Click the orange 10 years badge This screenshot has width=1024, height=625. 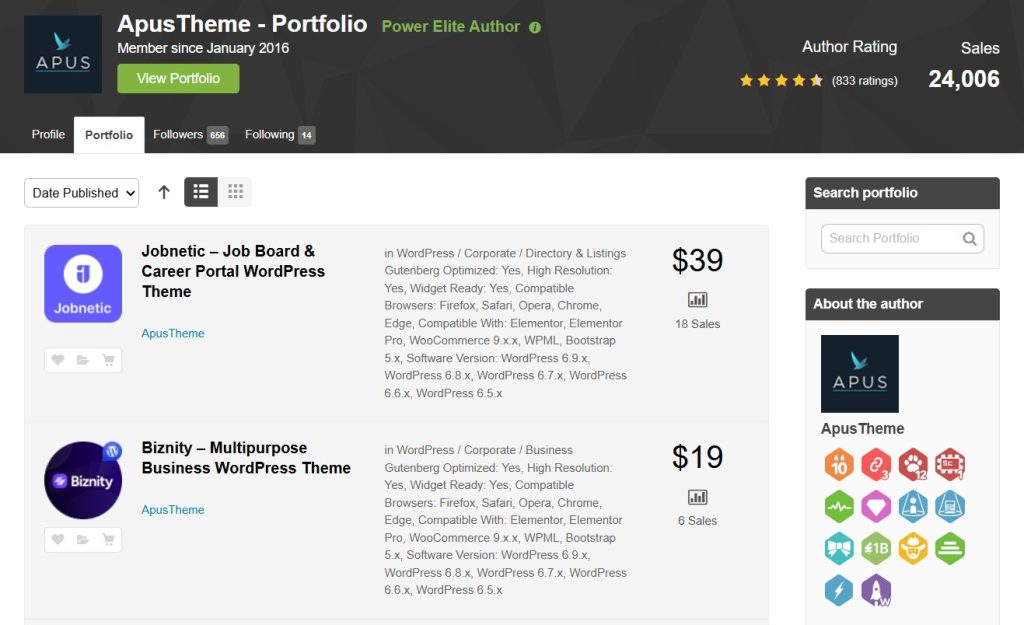839,465
